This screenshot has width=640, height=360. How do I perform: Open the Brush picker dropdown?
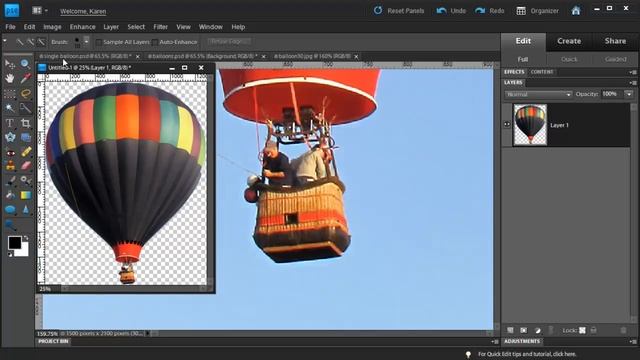(x=86, y=42)
